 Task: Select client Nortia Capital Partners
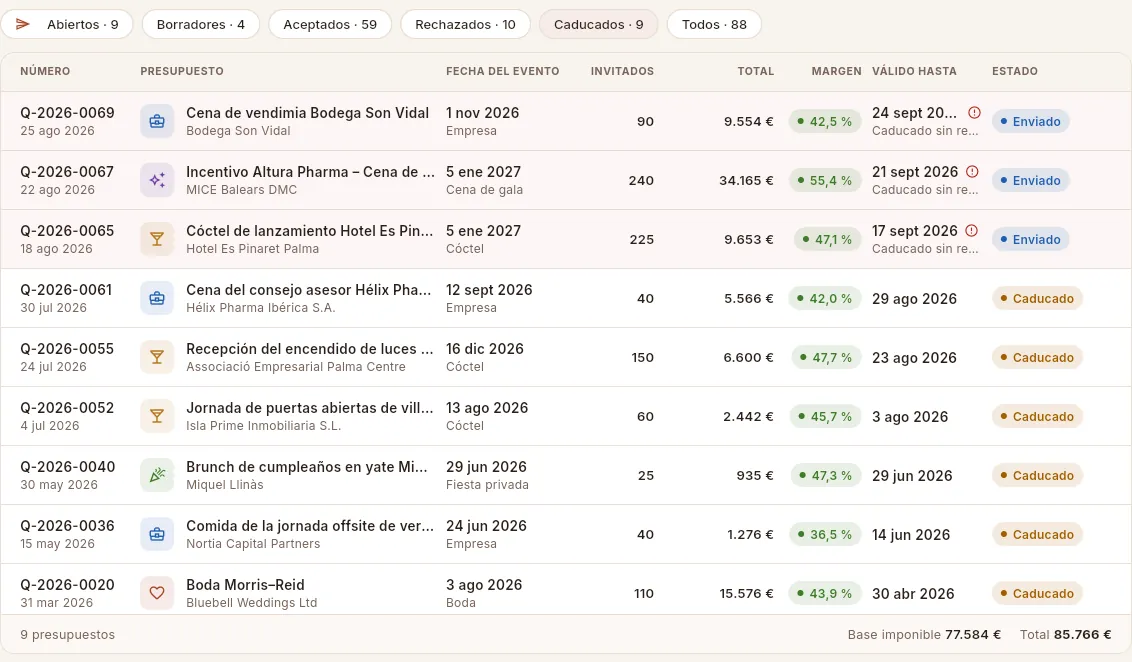pos(253,544)
